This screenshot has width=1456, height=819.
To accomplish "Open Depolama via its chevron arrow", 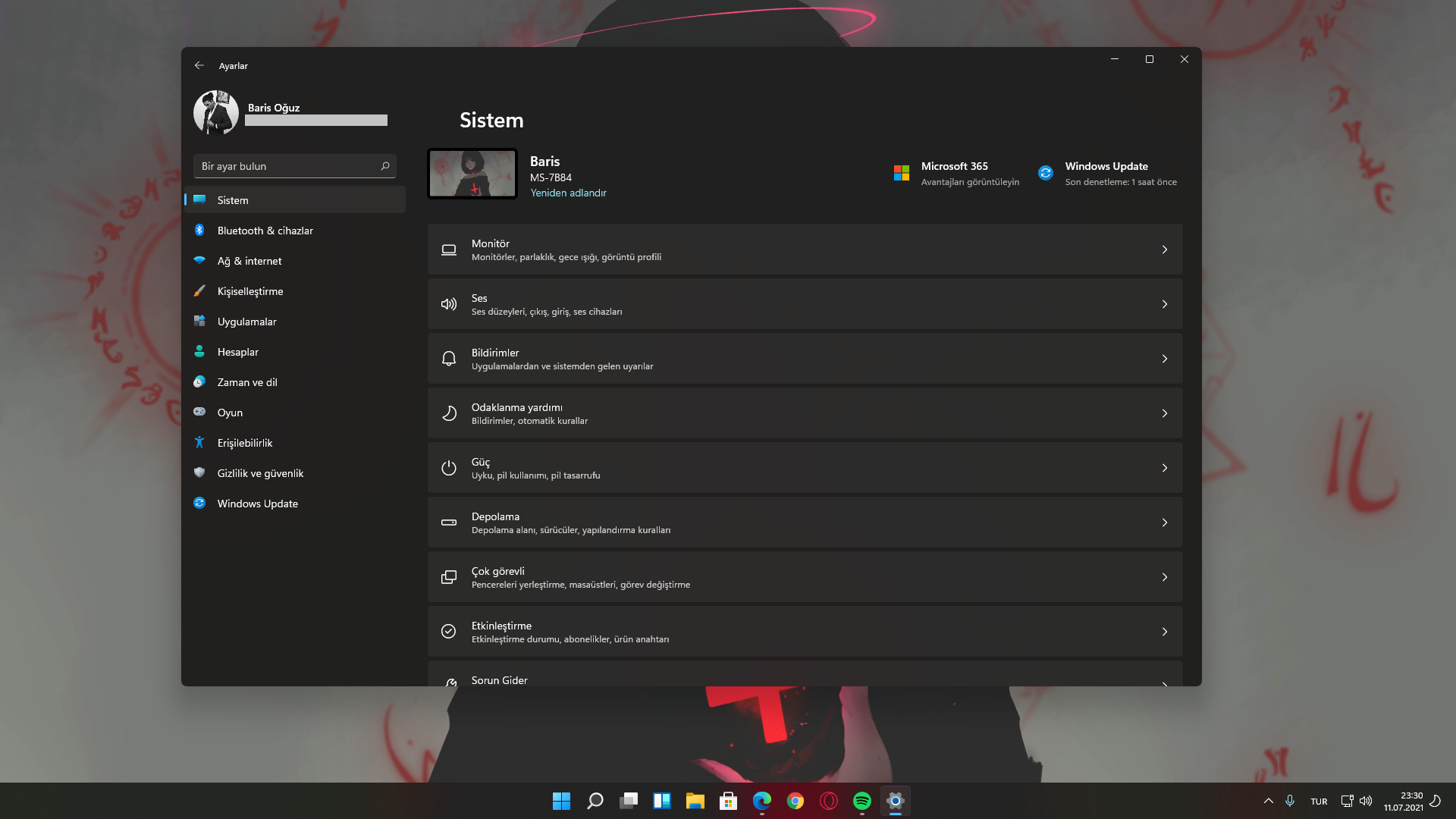I will point(1164,522).
